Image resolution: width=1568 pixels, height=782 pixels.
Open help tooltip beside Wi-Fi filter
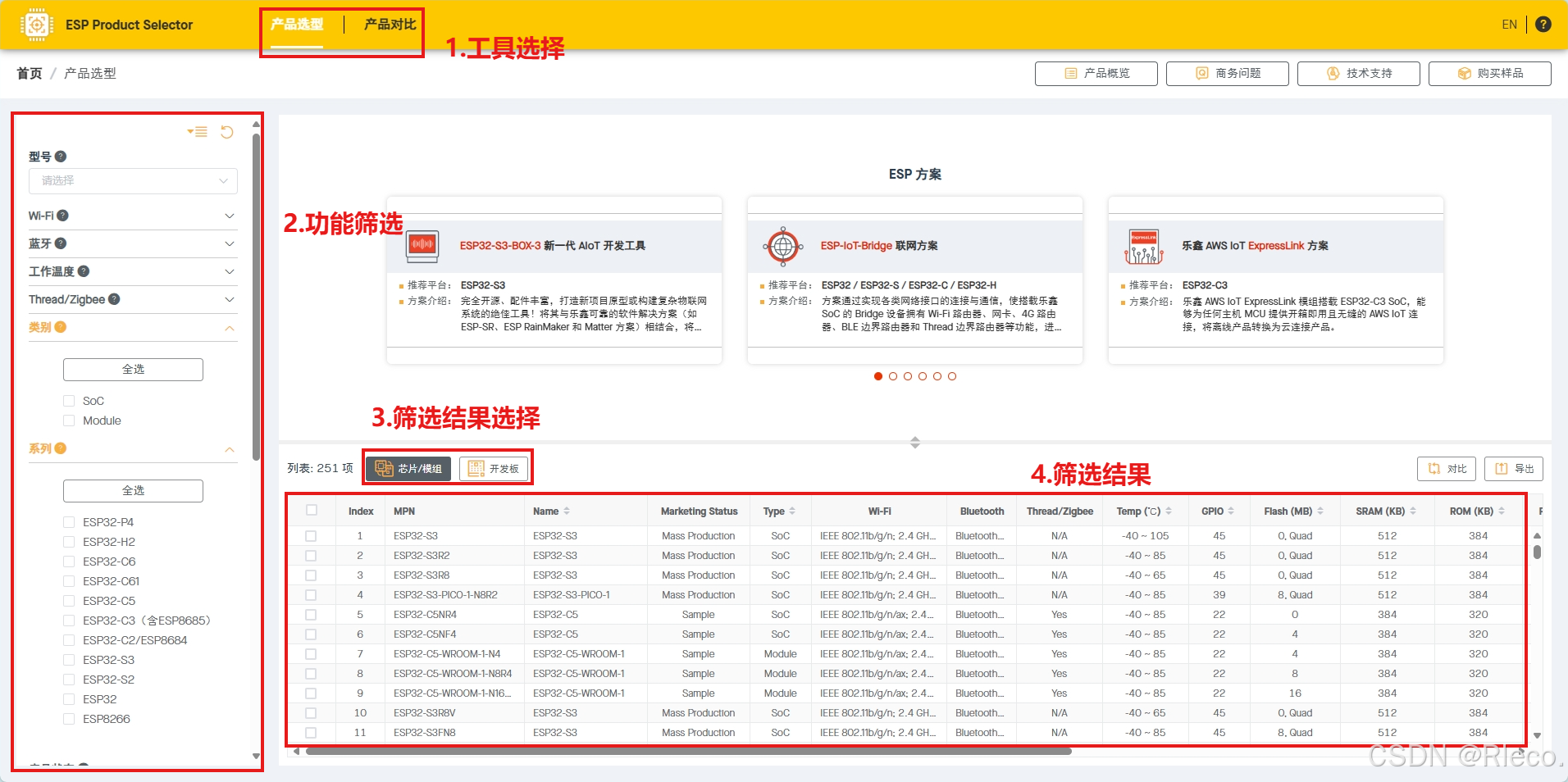(x=62, y=216)
